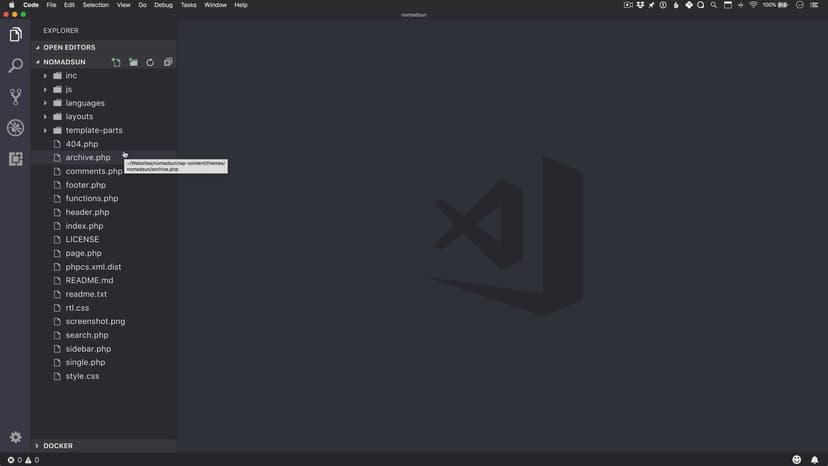The image size is (828, 466).
Task: Expand the DOCKER section
Action: coord(58,446)
